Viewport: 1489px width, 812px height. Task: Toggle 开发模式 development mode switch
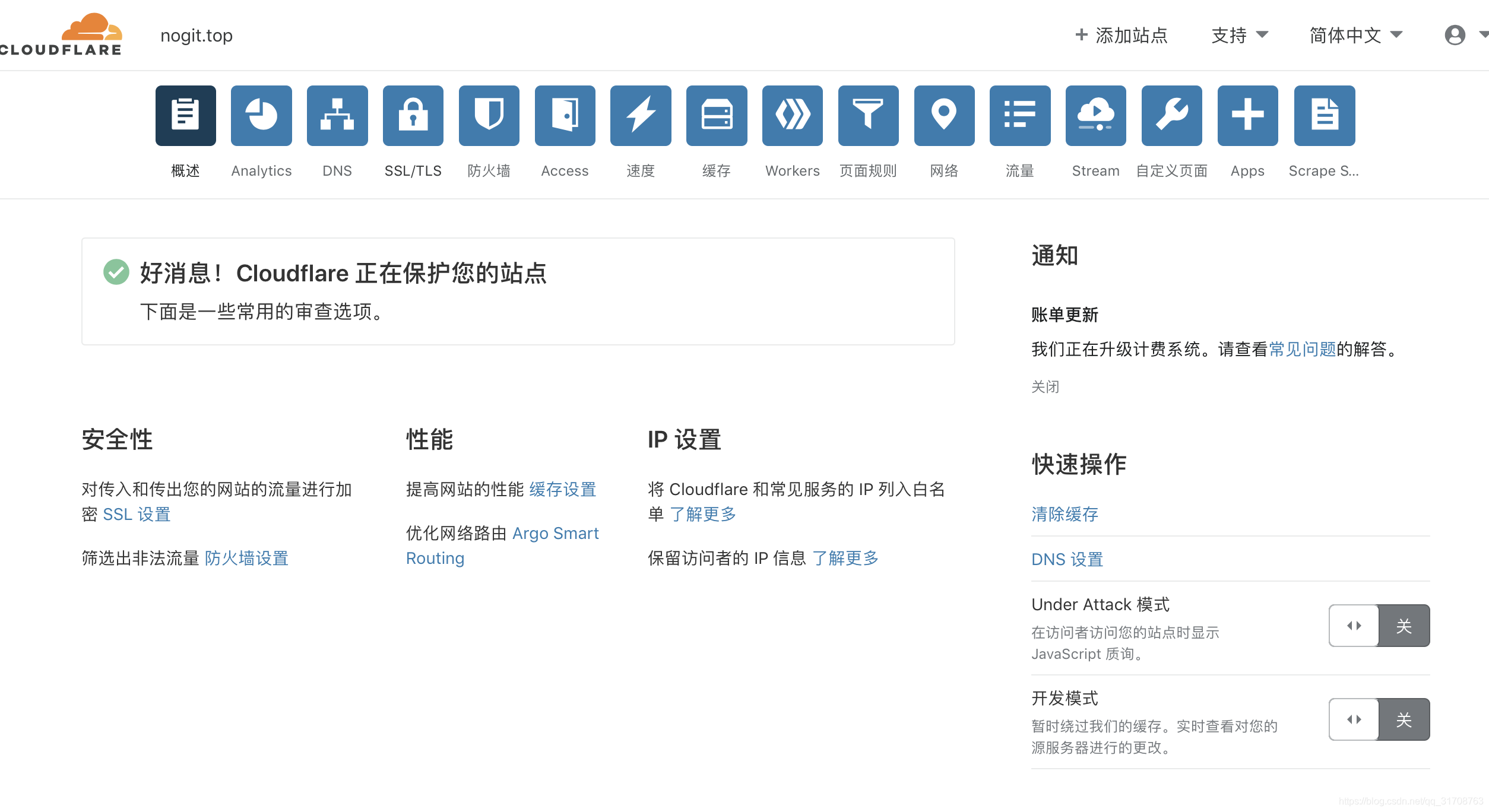[x=1379, y=719]
